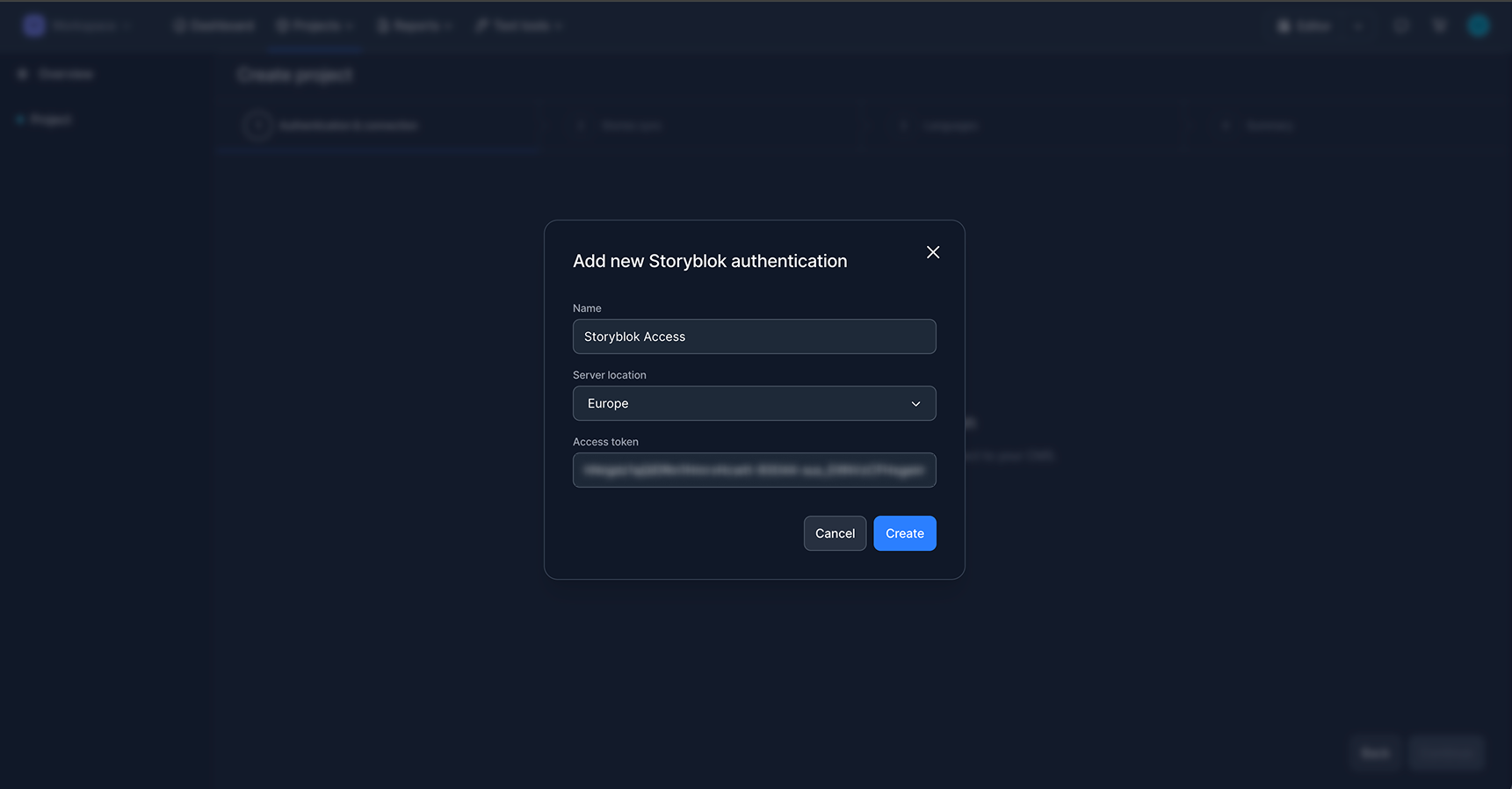Open the teal user avatar menu

tap(1479, 25)
